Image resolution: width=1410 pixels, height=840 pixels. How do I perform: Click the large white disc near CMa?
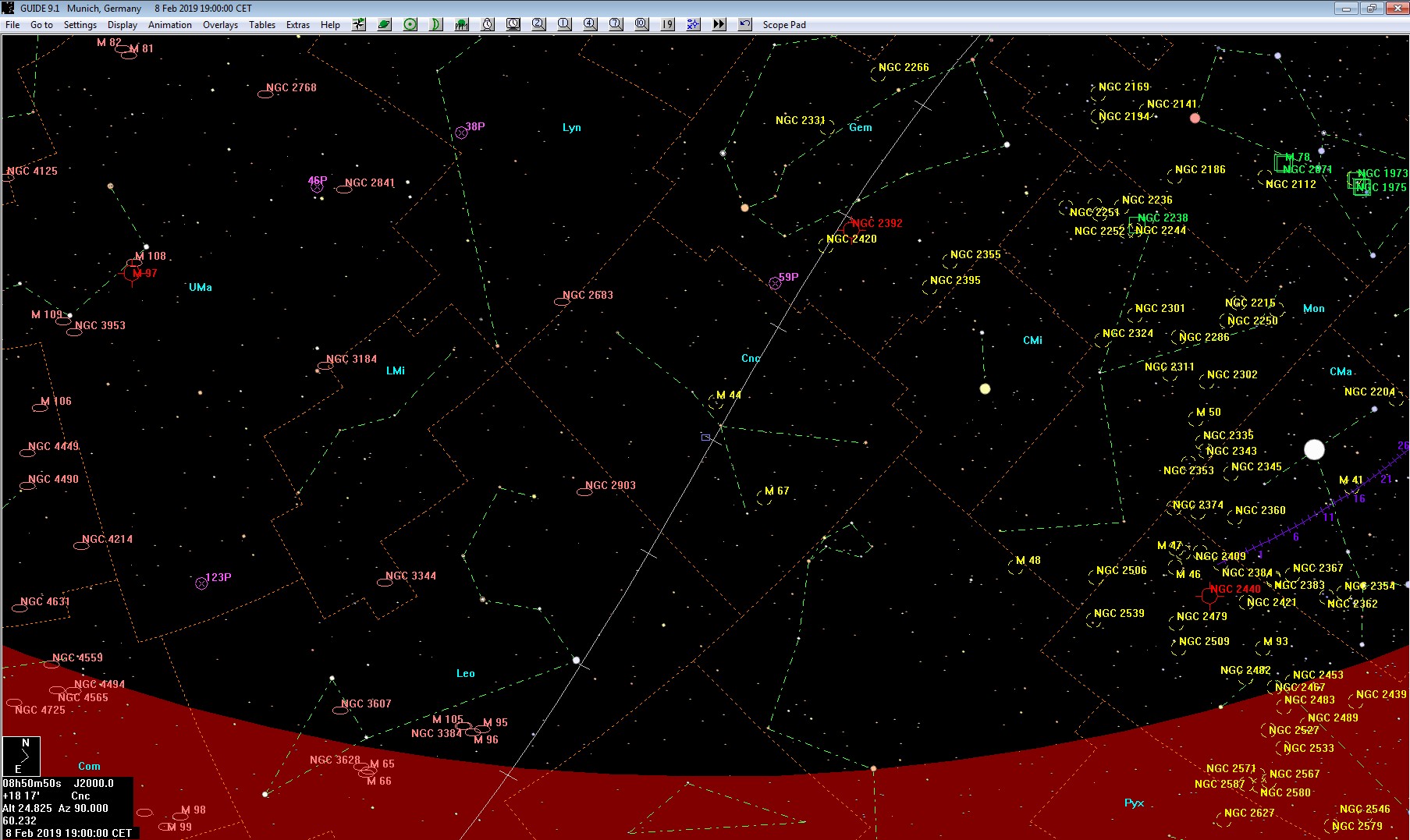pos(1315,449)
